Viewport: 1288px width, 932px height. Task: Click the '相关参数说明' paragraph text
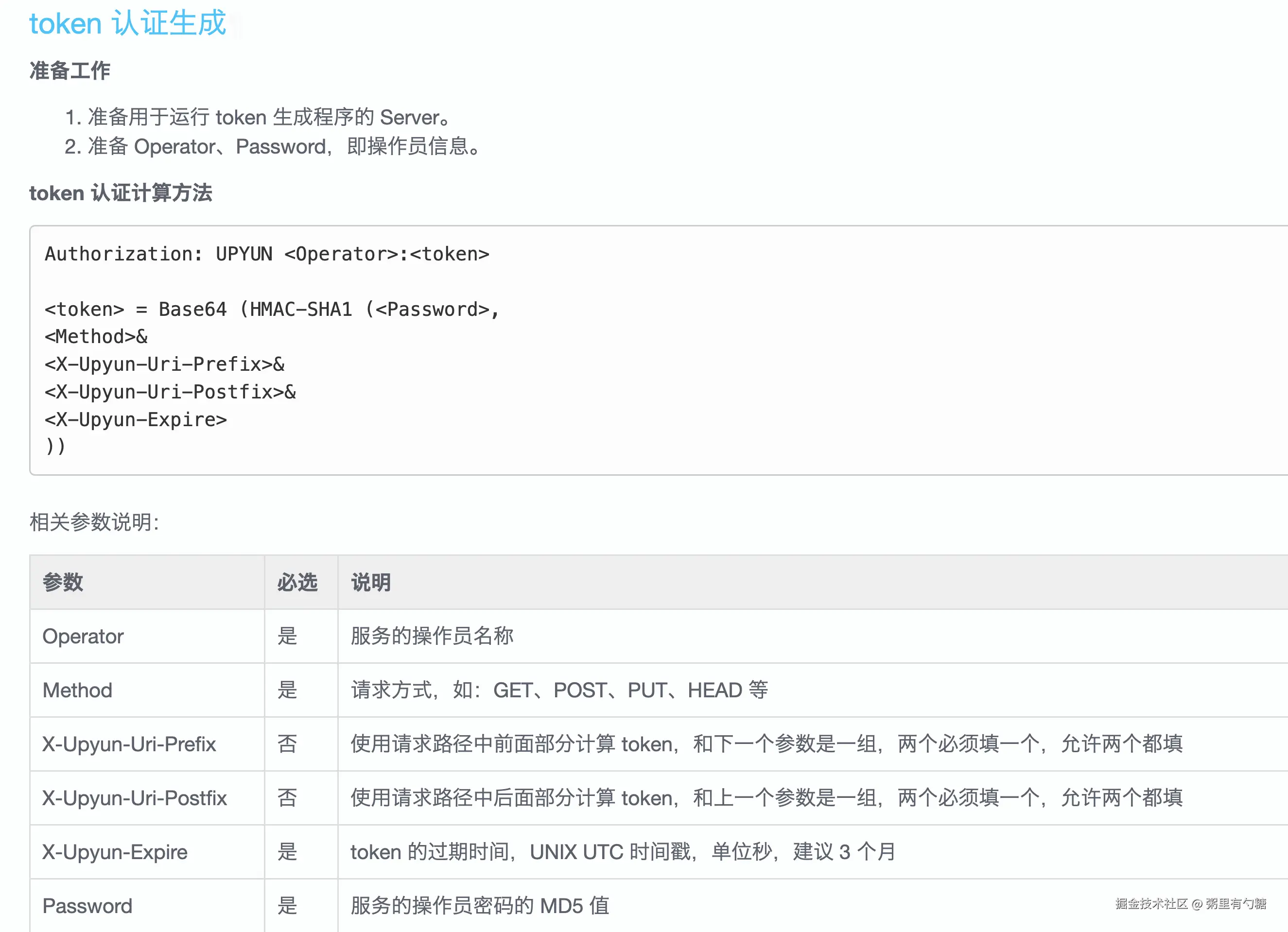pyautogui.click(x=94, y=522)
